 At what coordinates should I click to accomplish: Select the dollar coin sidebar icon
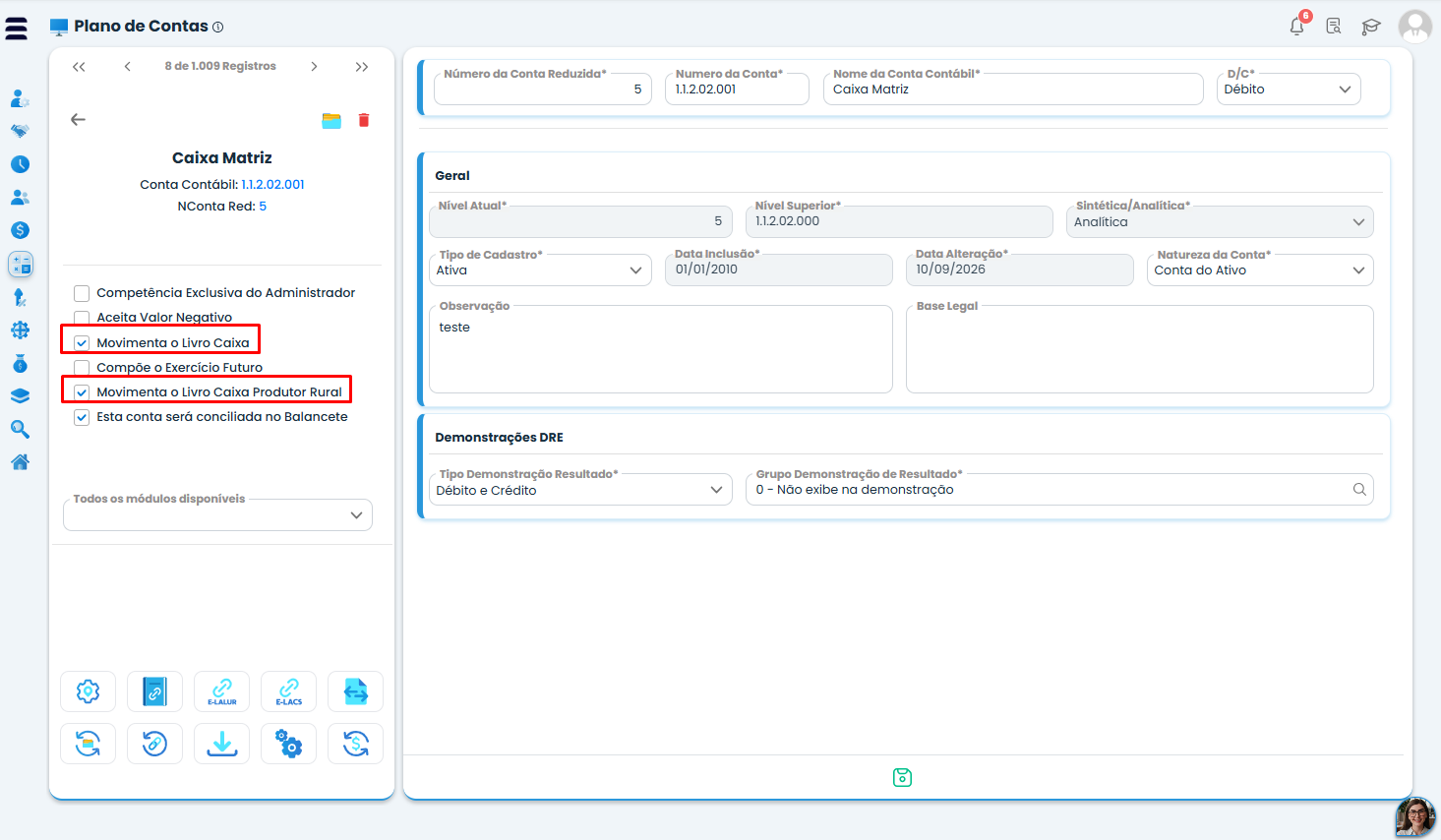click(20, 230)
